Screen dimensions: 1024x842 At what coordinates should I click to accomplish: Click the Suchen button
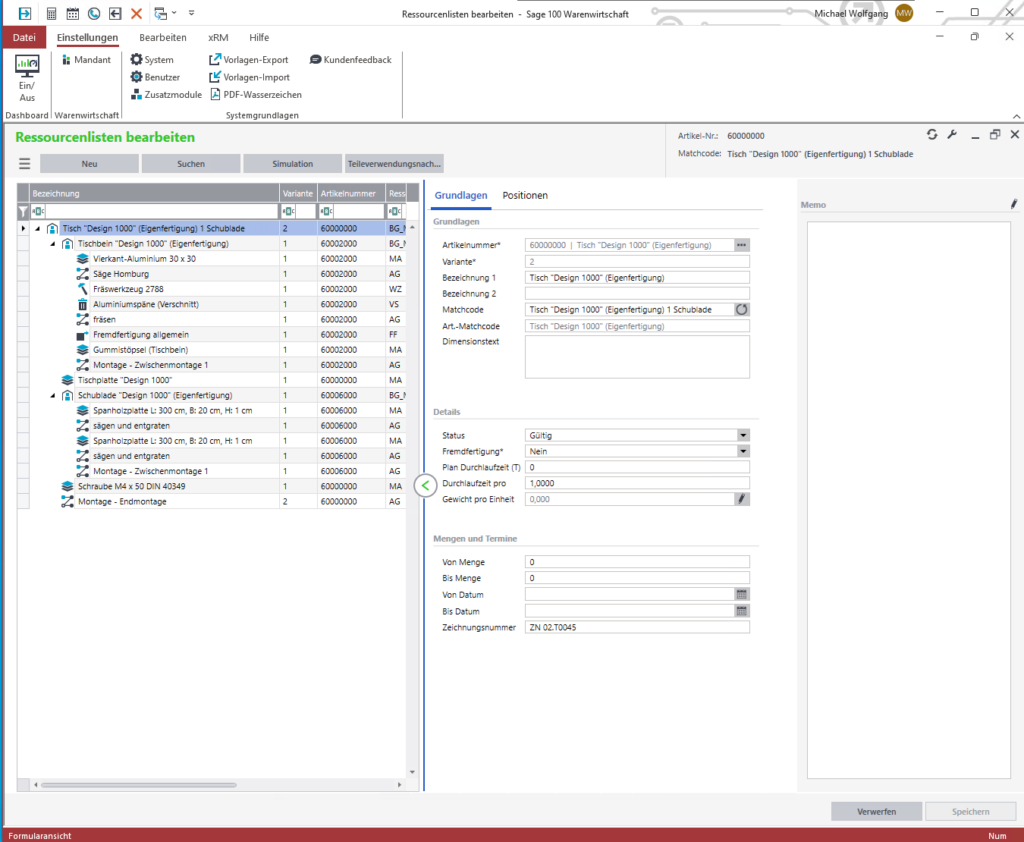point(191,164)
